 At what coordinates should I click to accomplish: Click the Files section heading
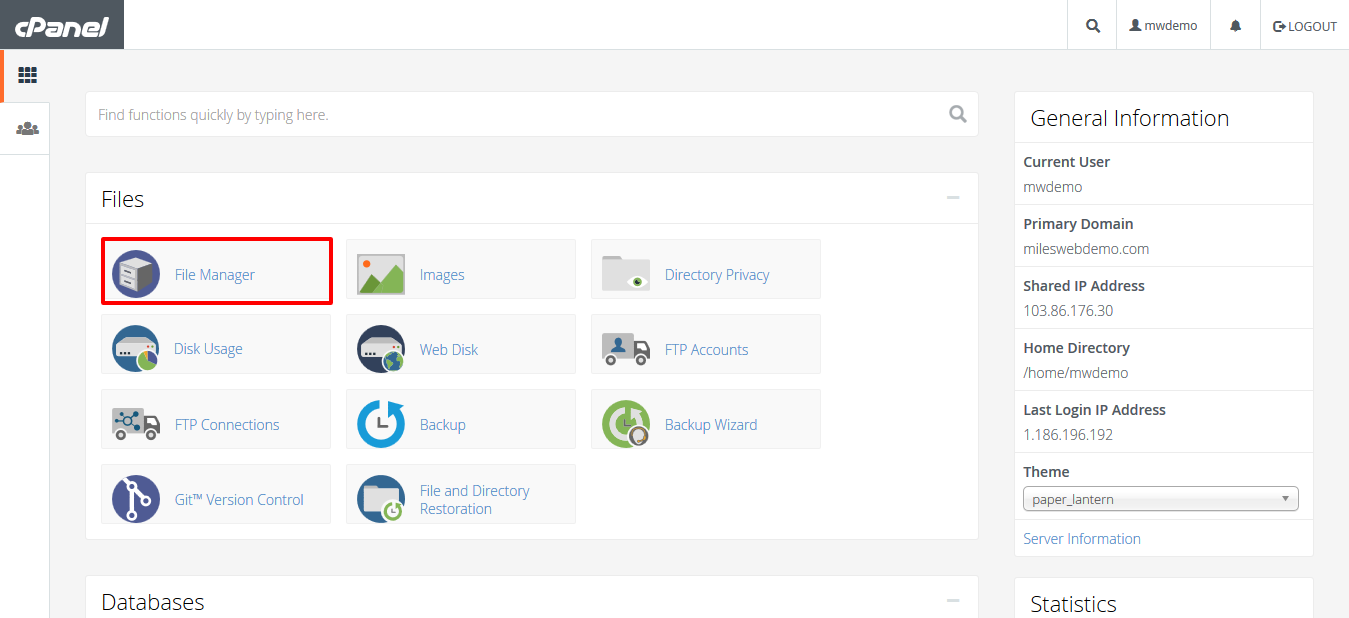[123, 199]
